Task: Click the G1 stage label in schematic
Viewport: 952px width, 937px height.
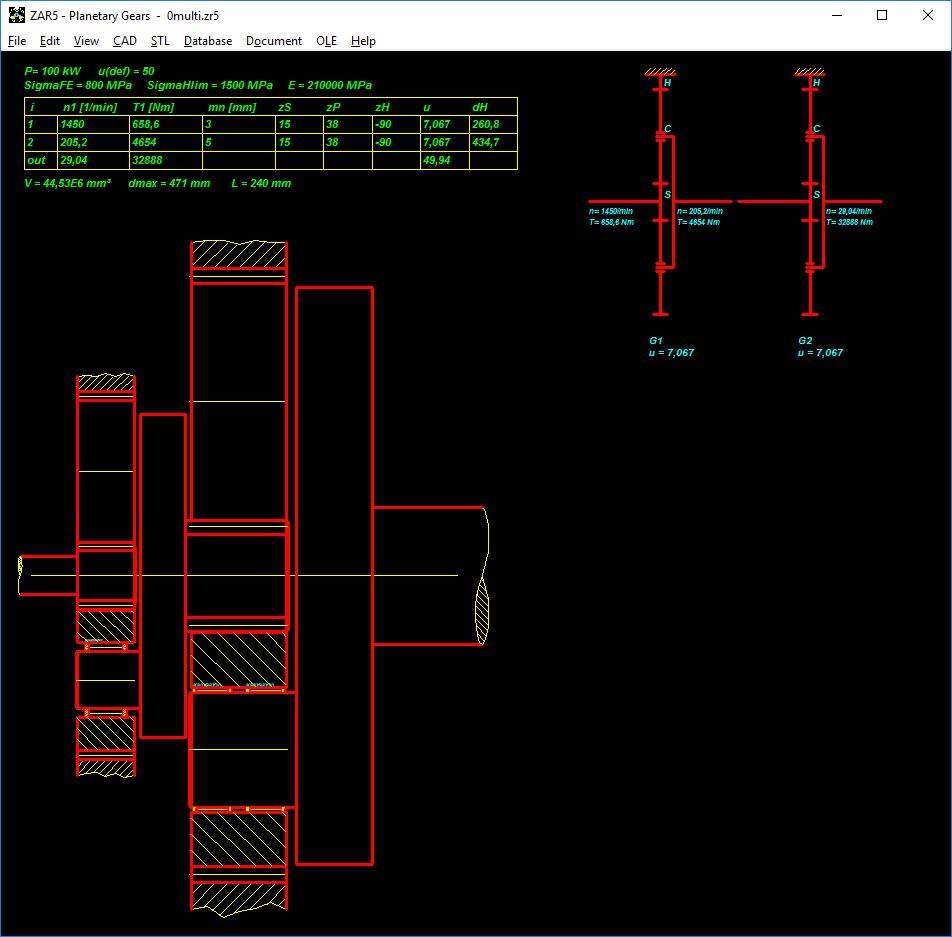Action: 656,340
